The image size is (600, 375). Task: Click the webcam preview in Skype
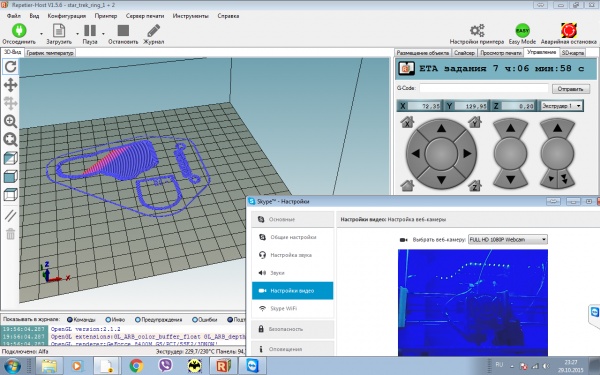(473, 303)
